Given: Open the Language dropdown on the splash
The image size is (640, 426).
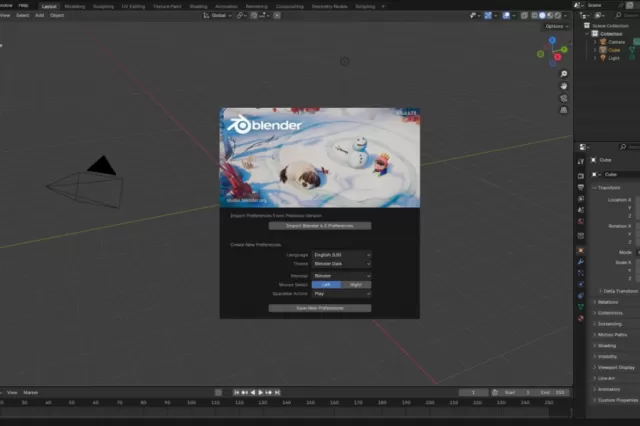Looking at the screenshot, I should (342, 255).
